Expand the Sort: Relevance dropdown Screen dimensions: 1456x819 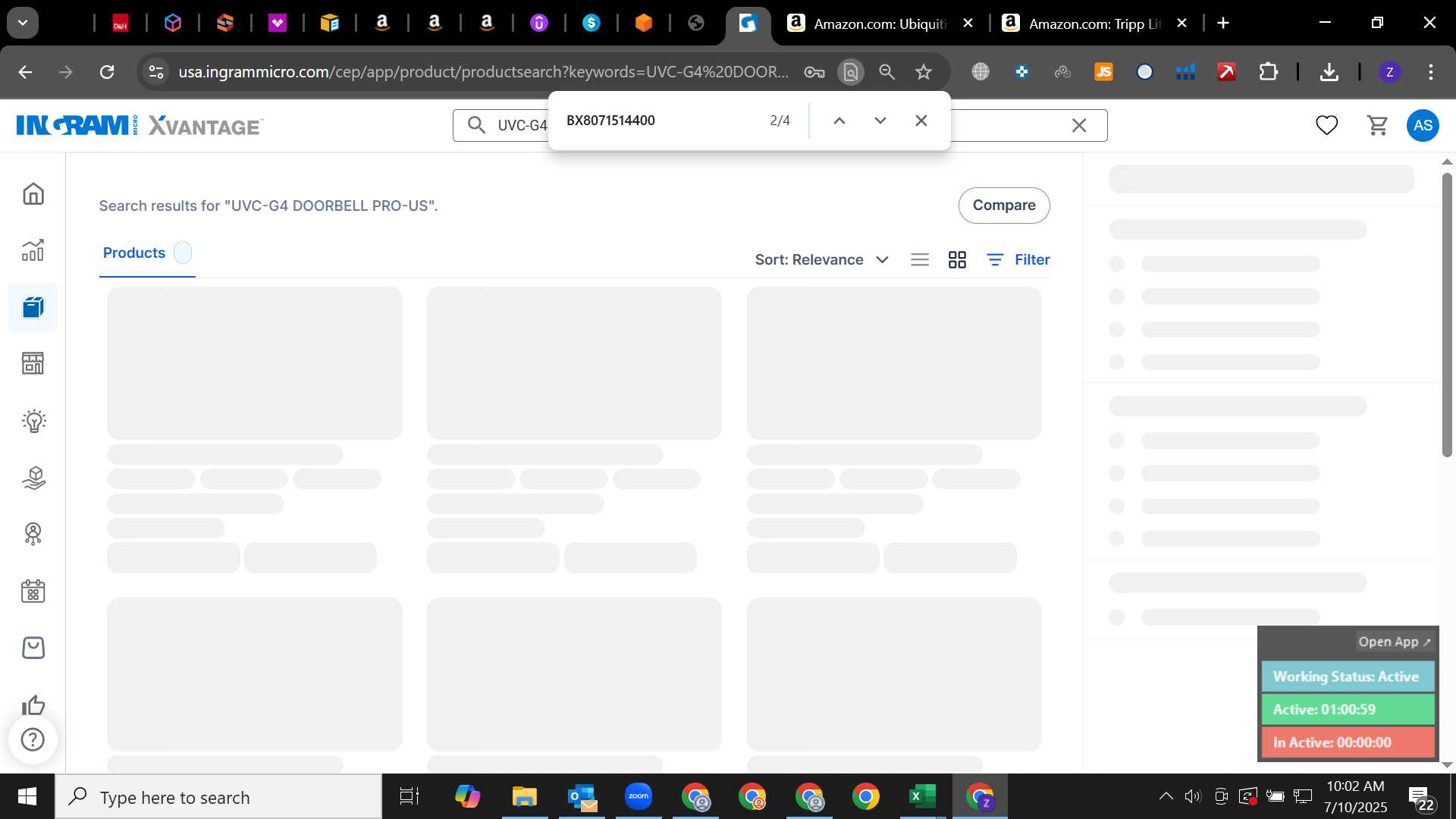[x=821, y=260]
